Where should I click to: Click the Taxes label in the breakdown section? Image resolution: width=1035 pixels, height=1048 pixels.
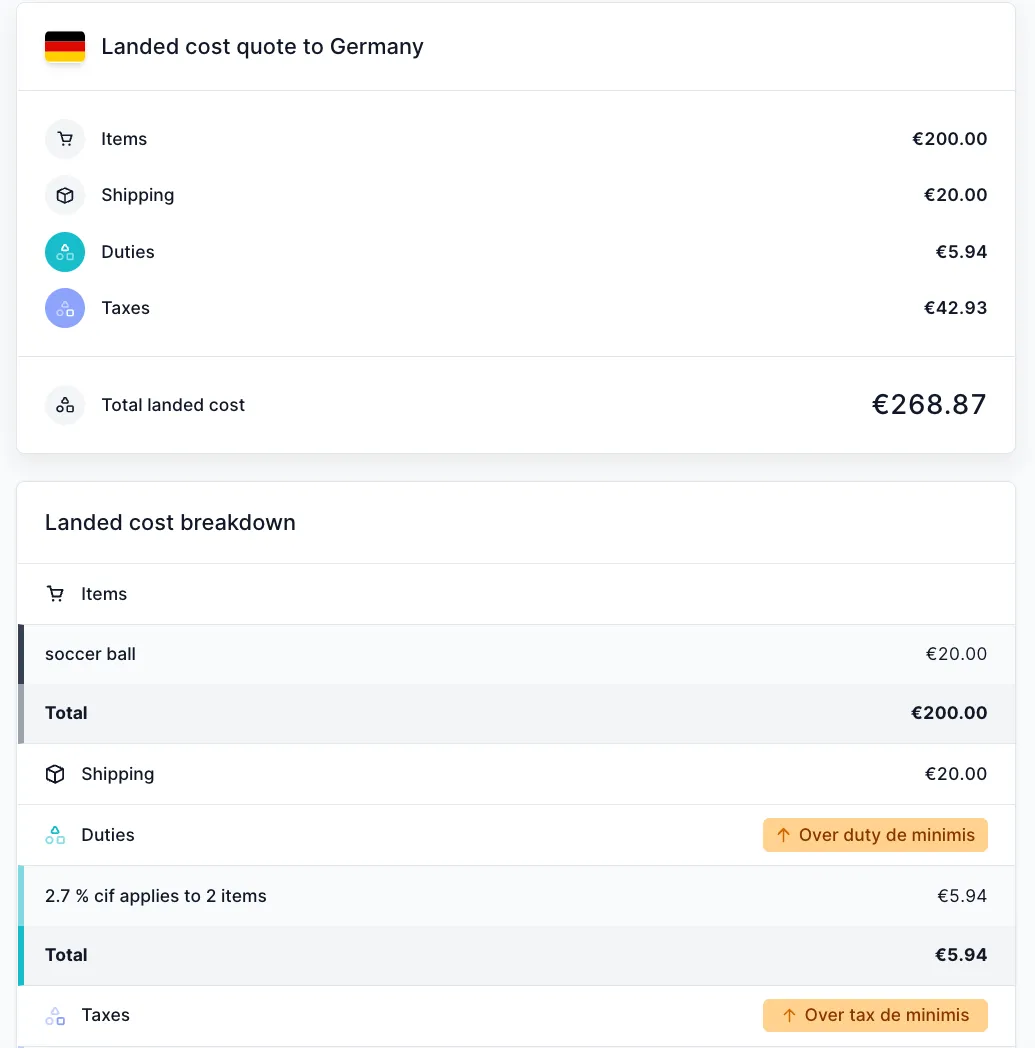pos(105,1015)
